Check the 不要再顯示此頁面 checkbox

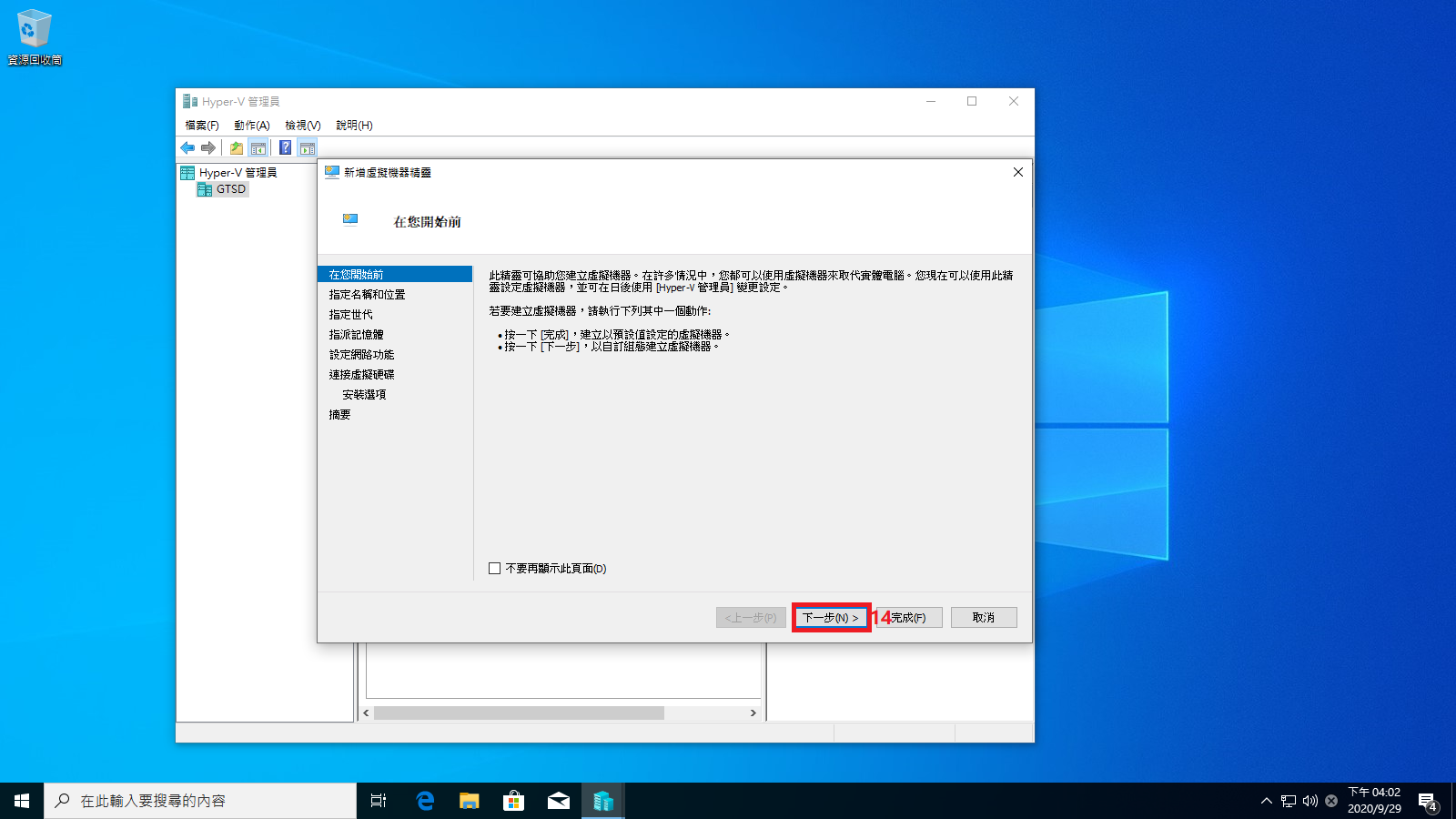[x=495, y=569]
